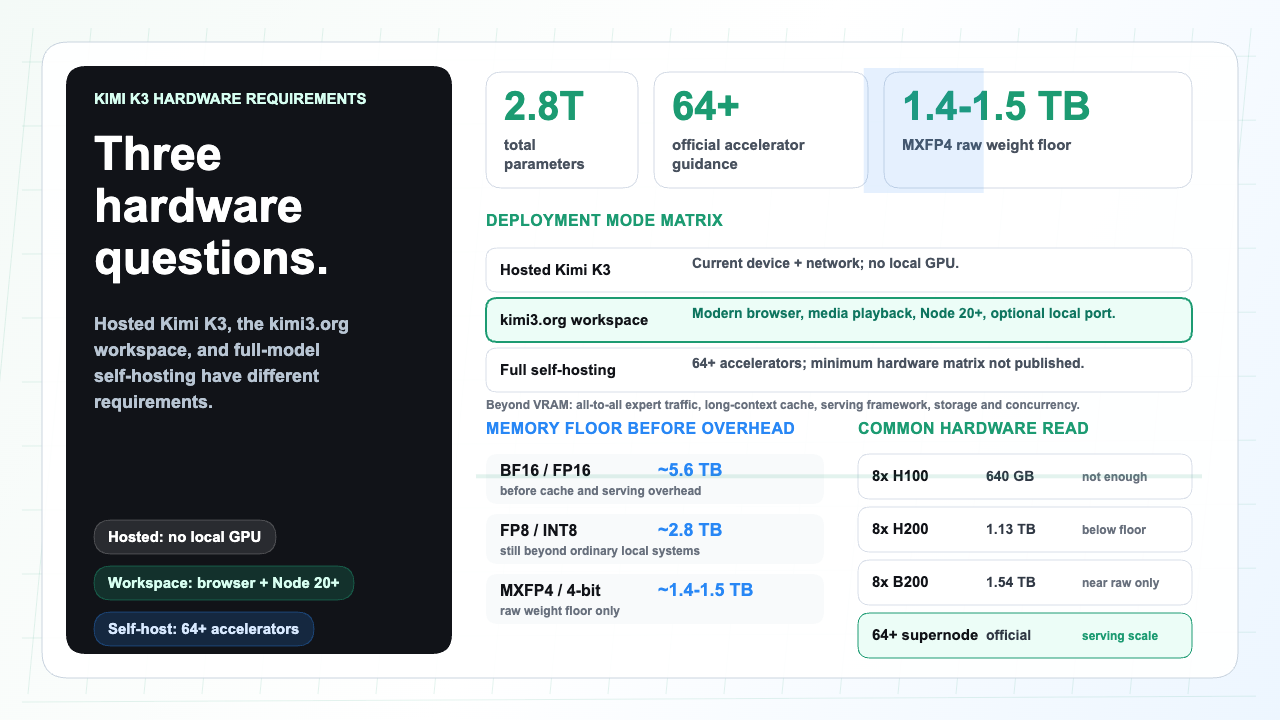The image size is (1280, 720).
Task: Click the 64+ supernode hardware row
Action: pos(1025,635)
